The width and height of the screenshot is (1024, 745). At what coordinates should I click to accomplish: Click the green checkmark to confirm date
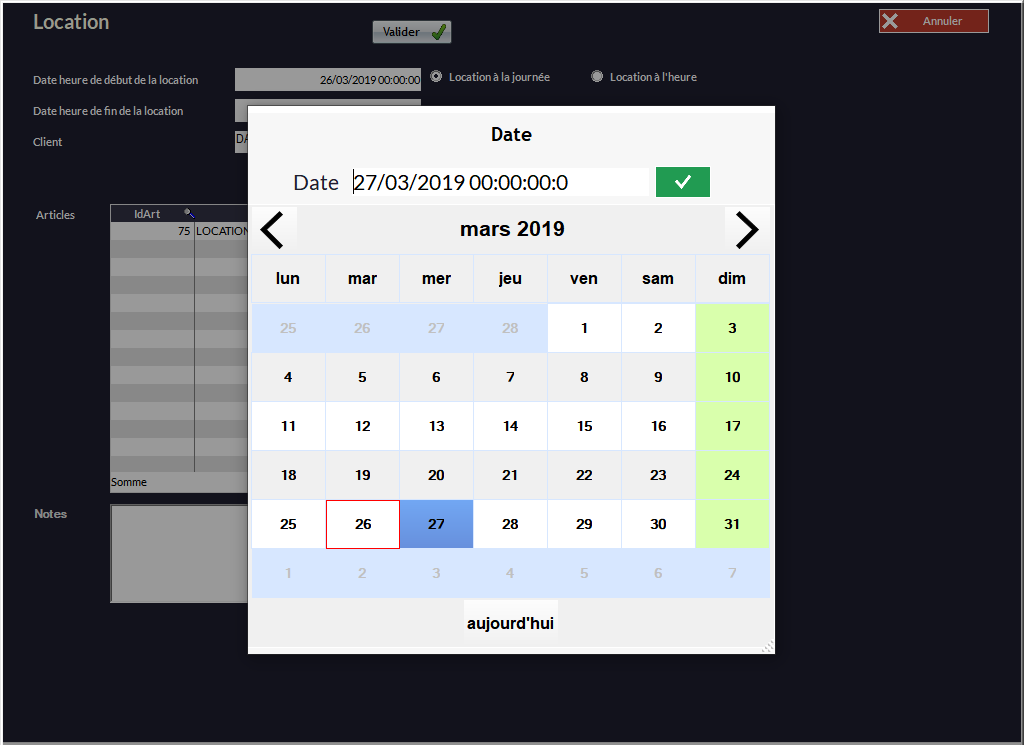coord(682,182)
